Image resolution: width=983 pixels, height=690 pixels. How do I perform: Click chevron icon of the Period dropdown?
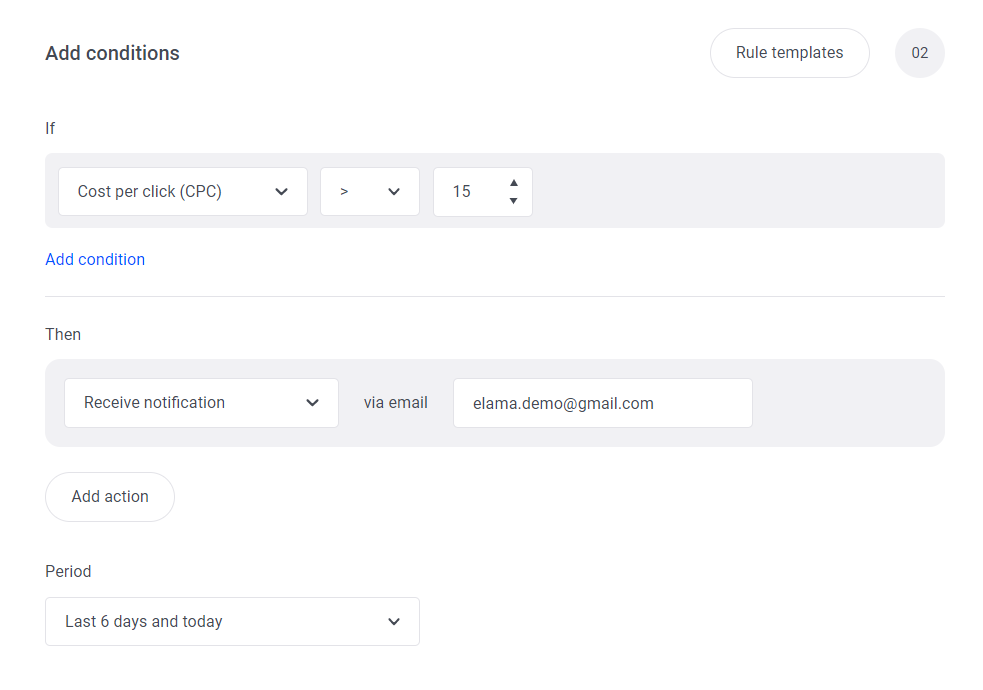tap(394, 622)
